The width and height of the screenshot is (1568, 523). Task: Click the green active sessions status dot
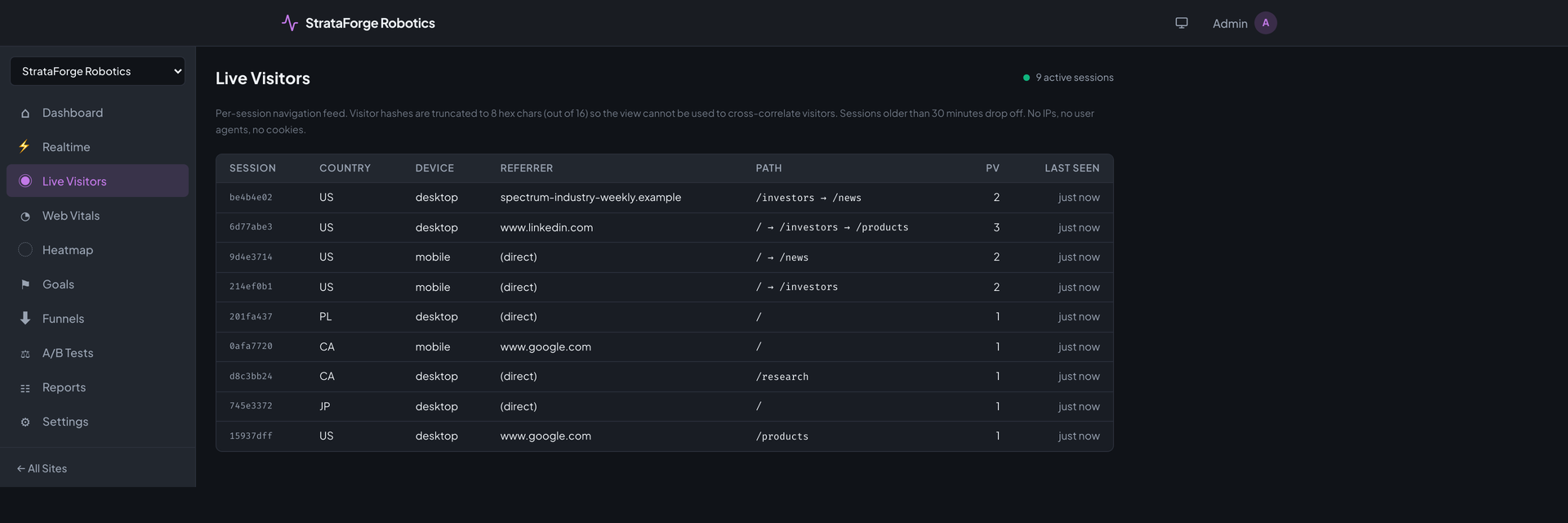1027,78
